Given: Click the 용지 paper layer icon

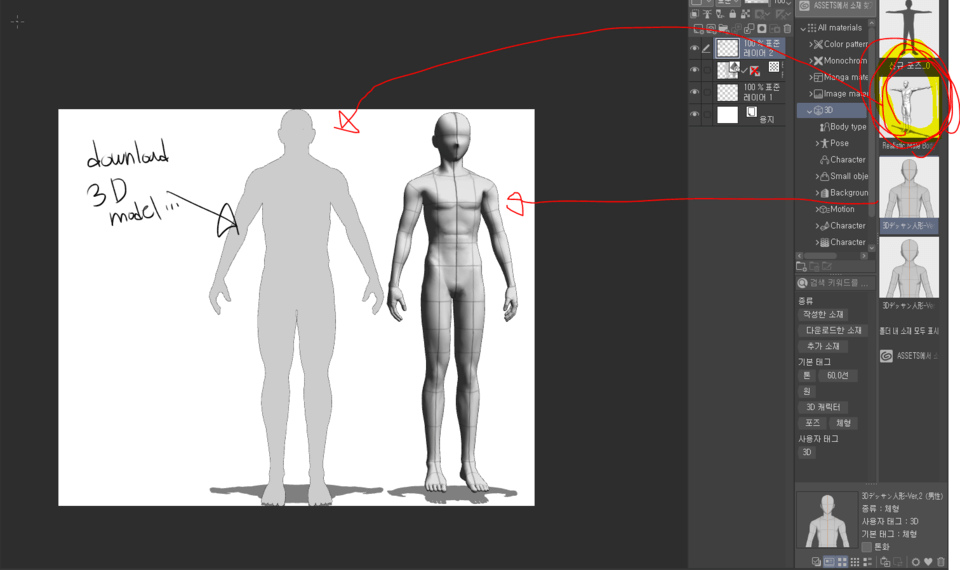Looking at the screenshot, I should click(x=751, y=112).
